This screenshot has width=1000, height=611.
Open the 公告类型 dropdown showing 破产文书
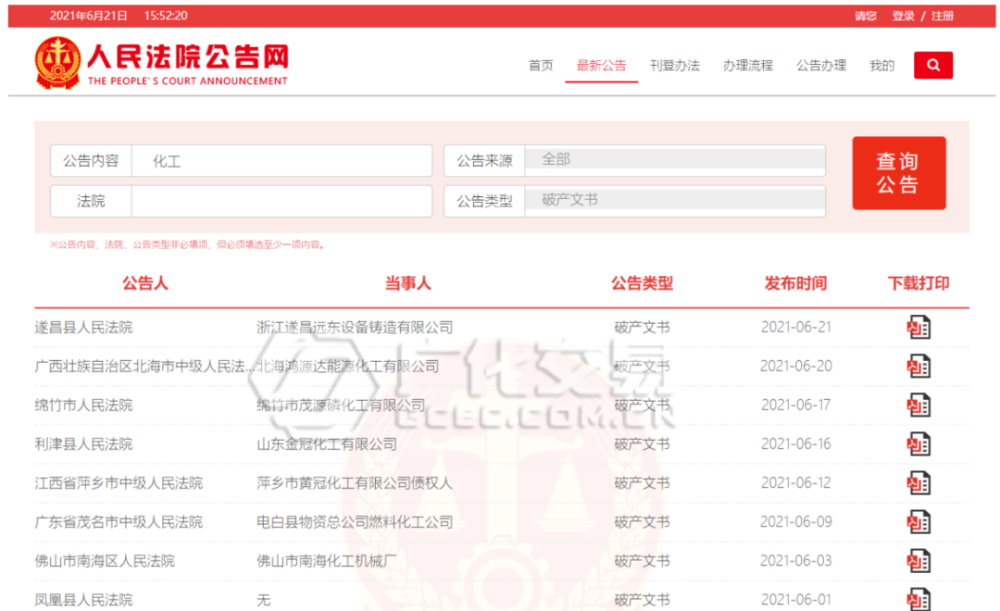pyautogui.click(x=675, y=200)
